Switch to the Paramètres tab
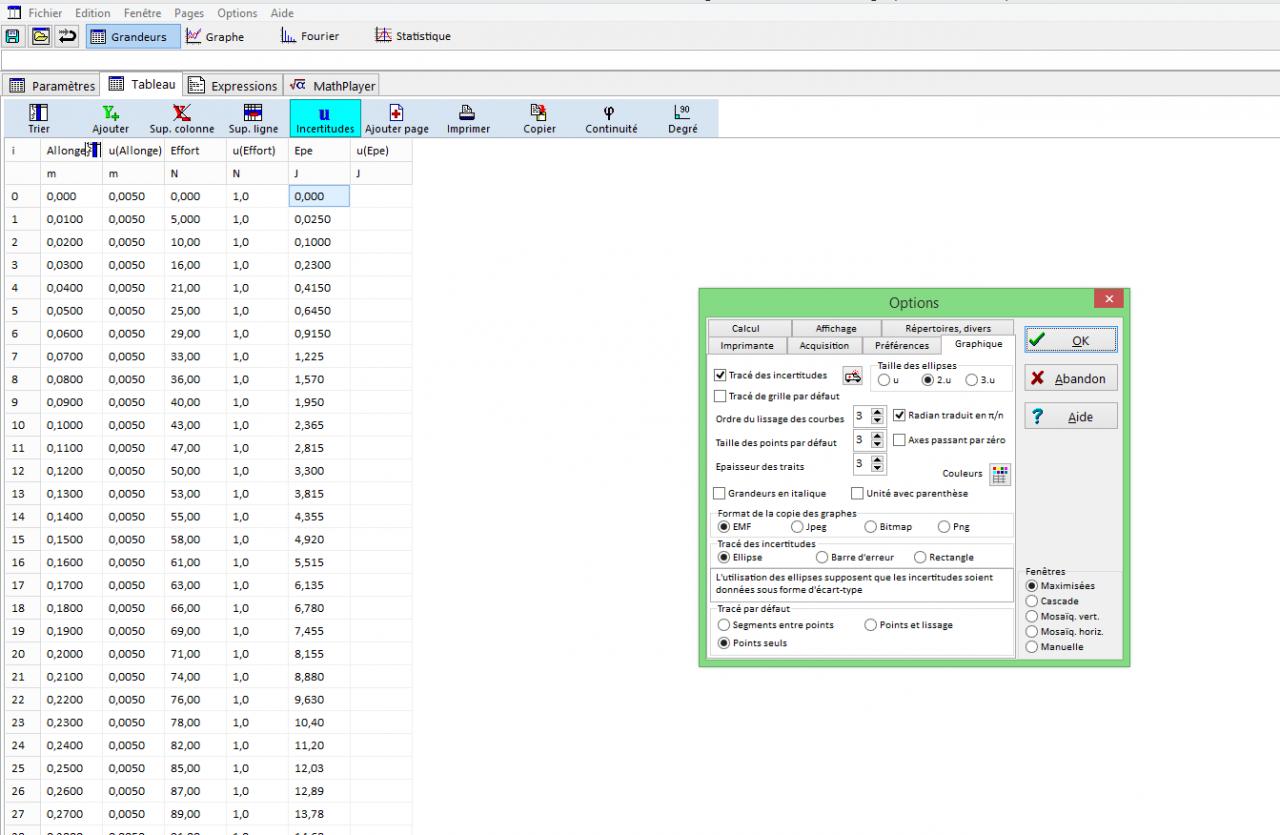Screen dimensions: 1280x835 (x=52, y=86)
